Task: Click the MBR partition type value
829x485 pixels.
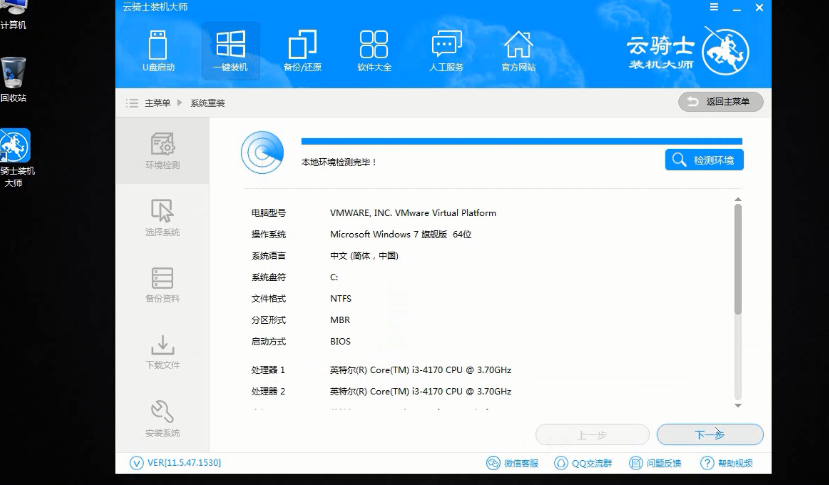Action: pos(340,320)
